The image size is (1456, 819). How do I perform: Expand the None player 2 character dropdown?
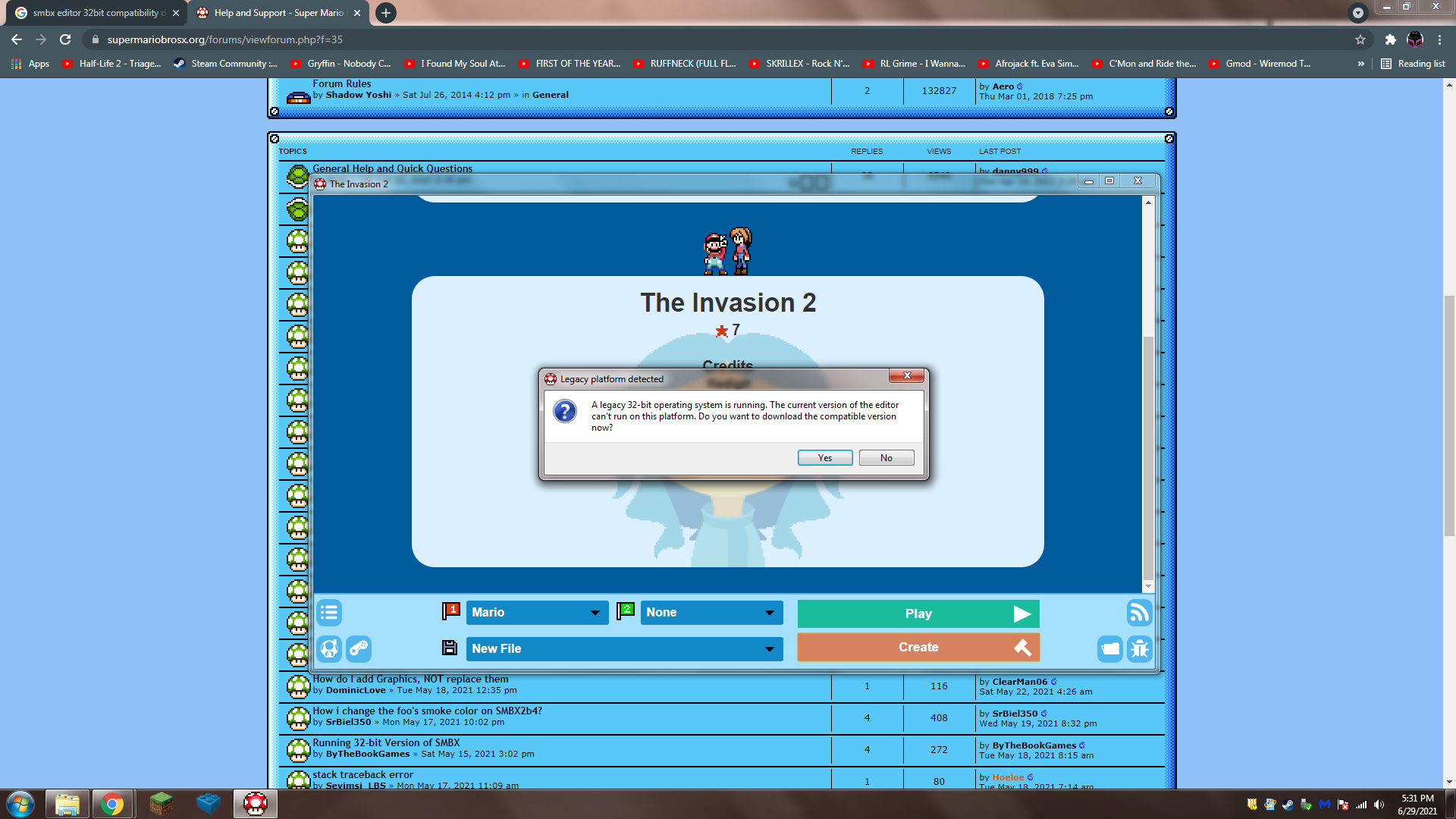(x=712, y=613)
